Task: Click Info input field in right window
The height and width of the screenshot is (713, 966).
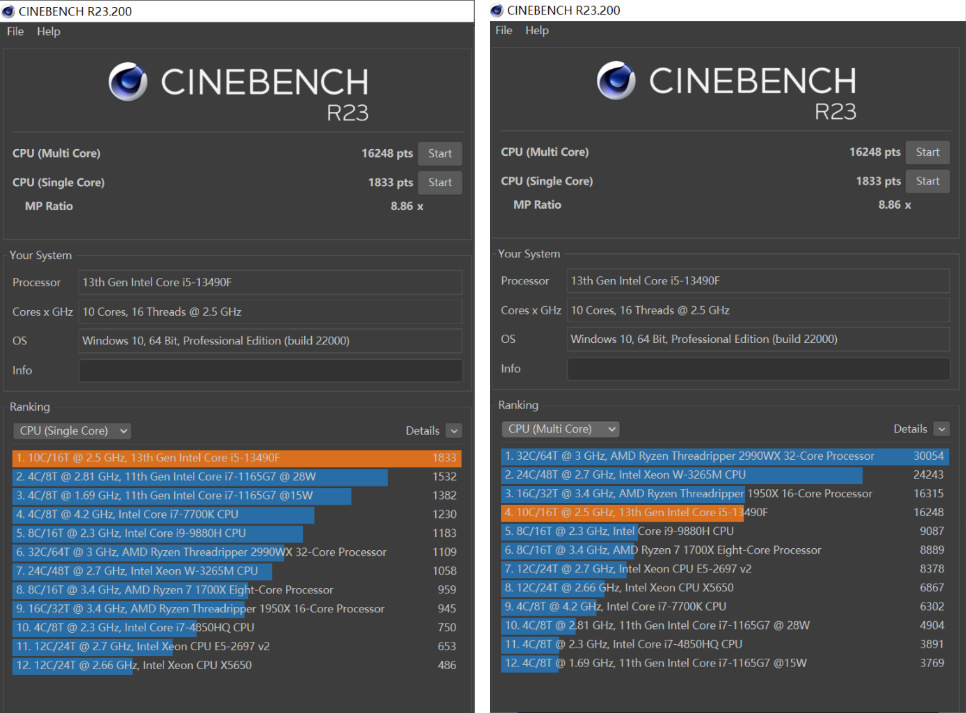Action: click(758, 369)
